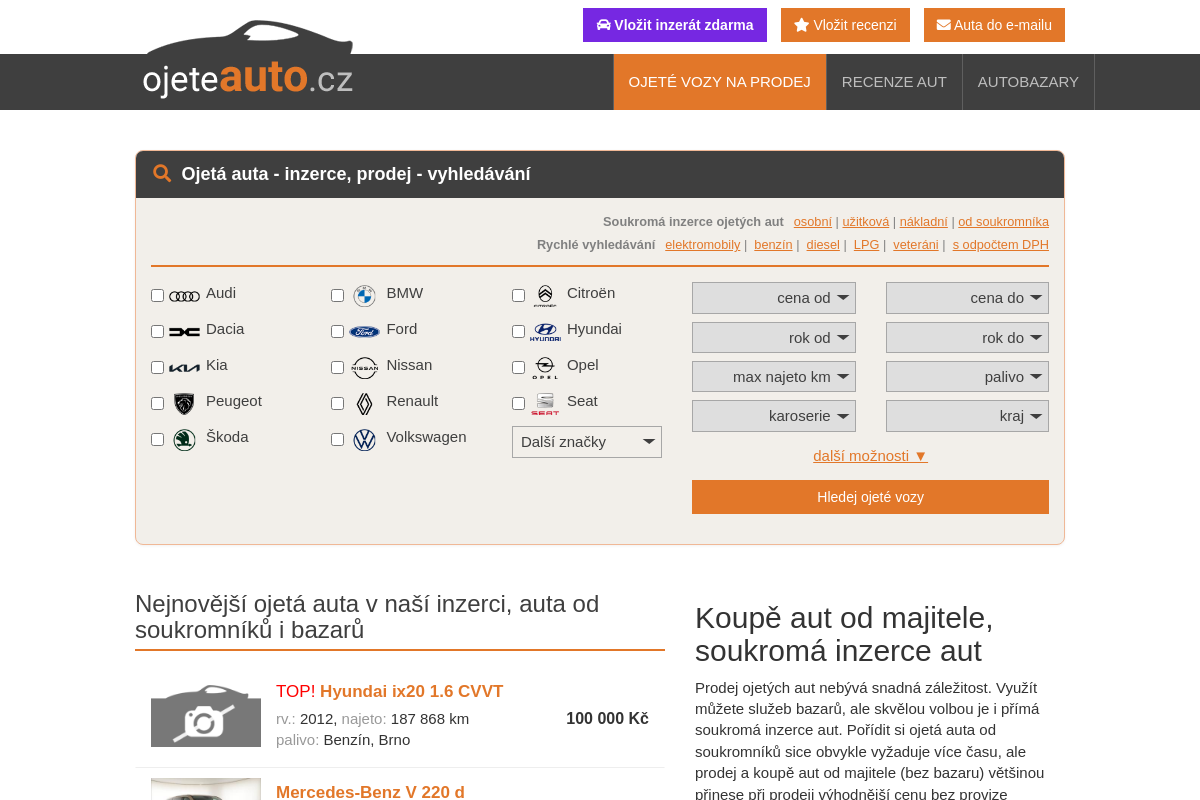Click the Mercedes-Benz listing photo thumbnail
The width and height of the screenshot is (1200, 800).
[x=206, y=789]
